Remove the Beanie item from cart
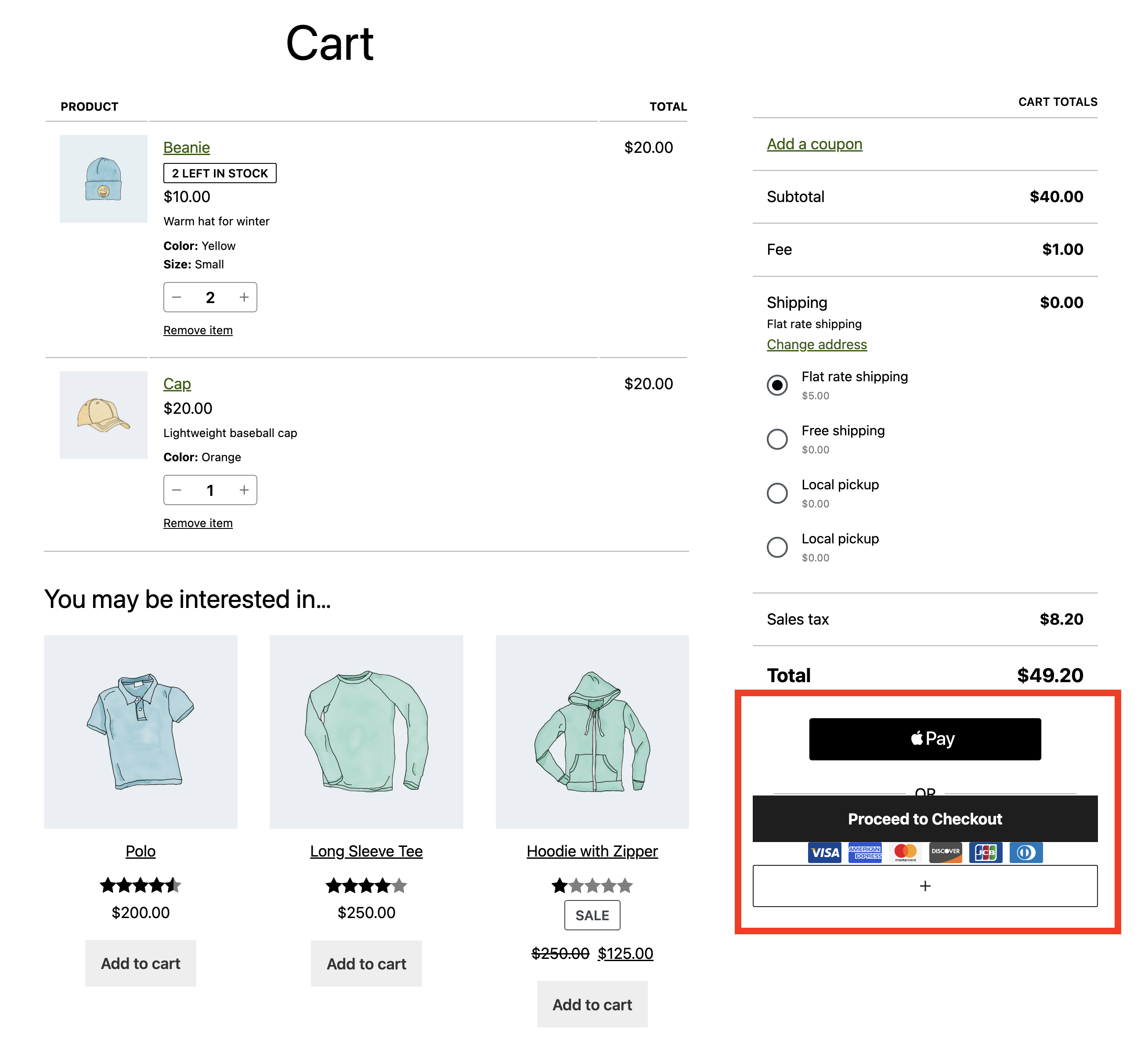 (198, 330)
